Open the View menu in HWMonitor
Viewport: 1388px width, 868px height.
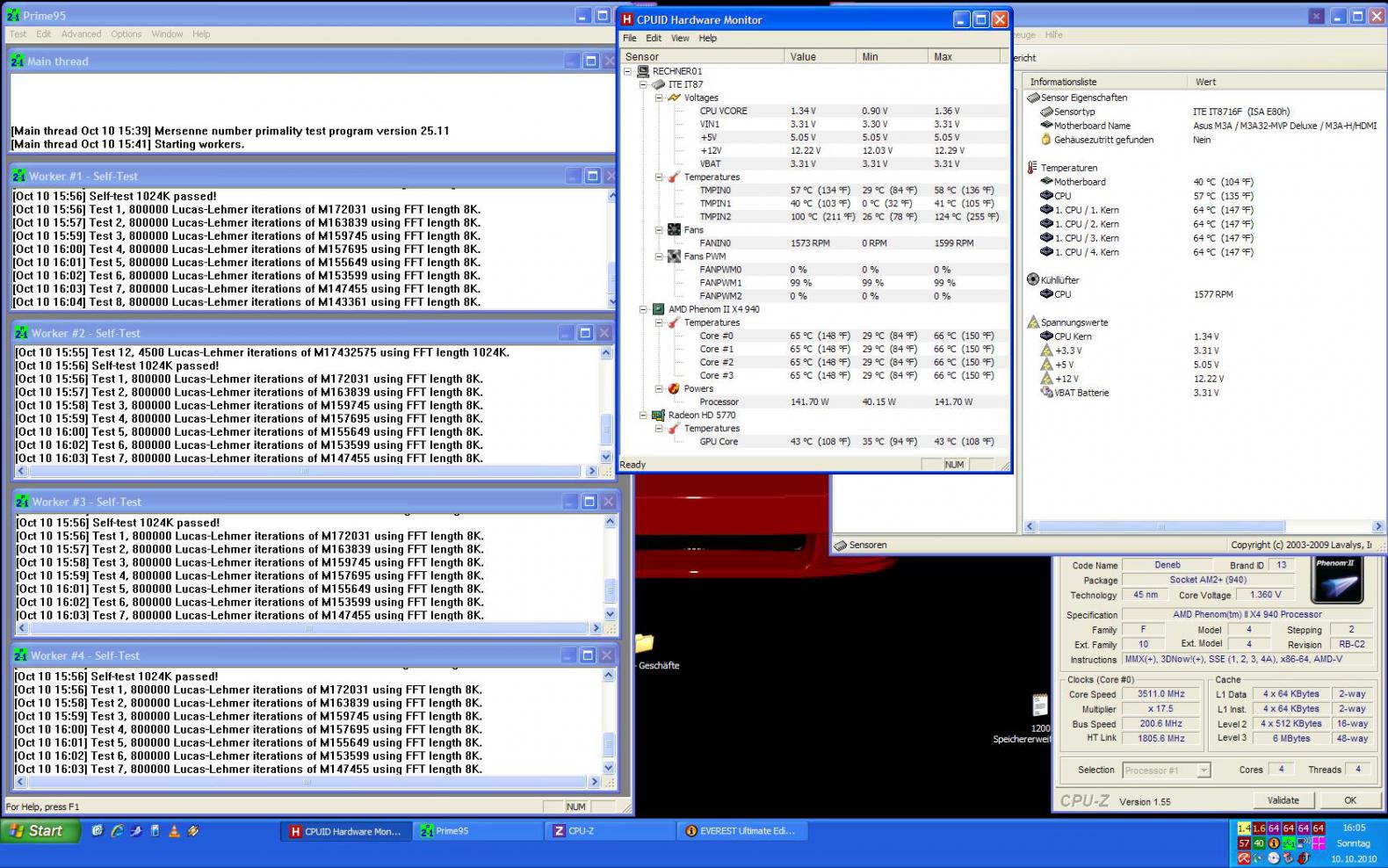click(680, 38)
